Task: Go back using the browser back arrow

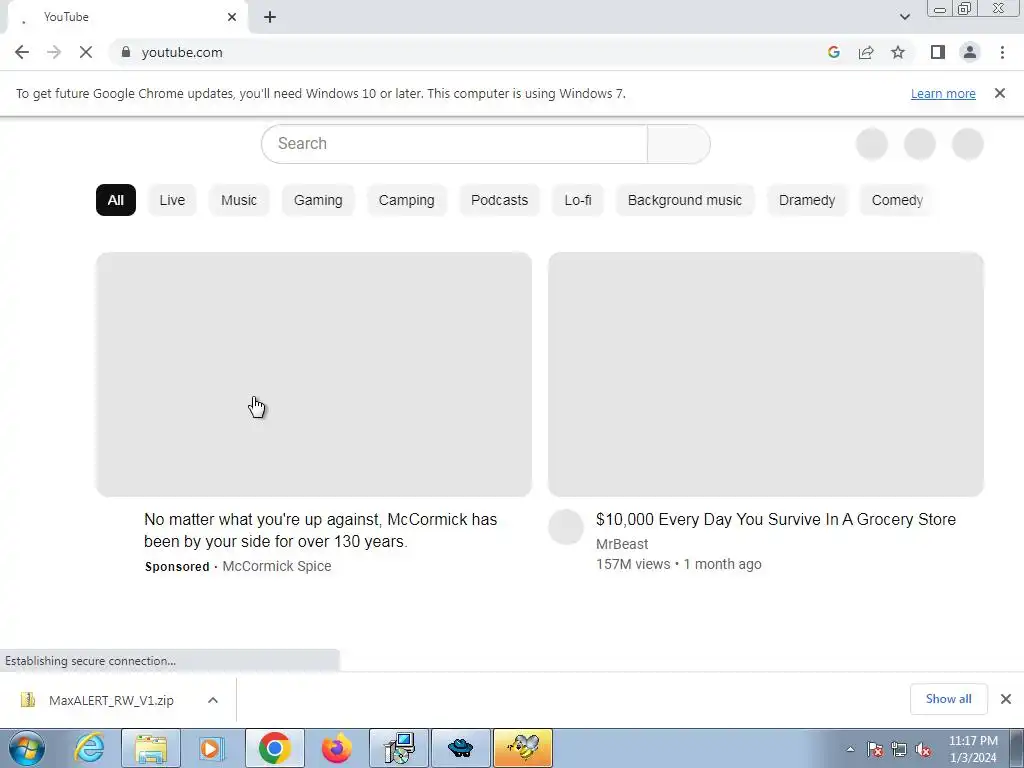Action: coord(22,52)
